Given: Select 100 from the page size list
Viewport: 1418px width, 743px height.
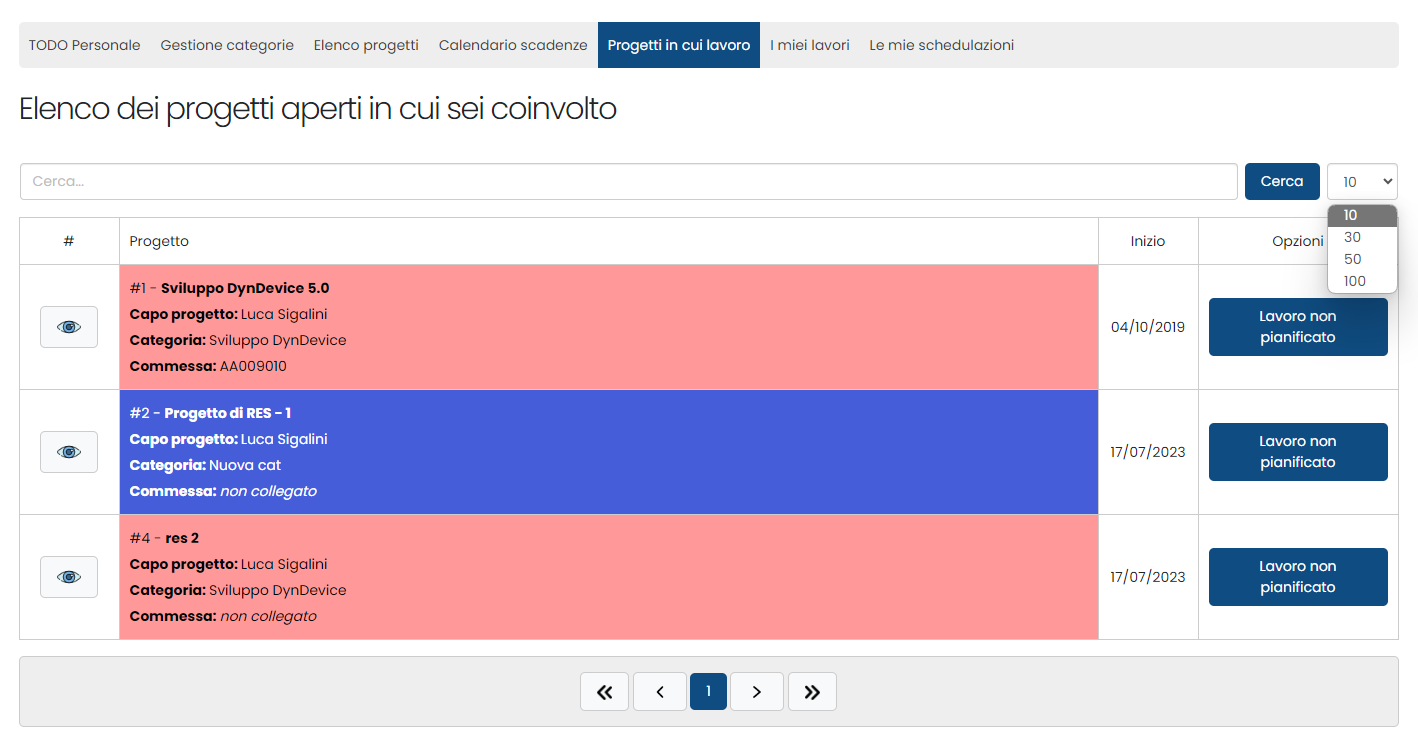Looking at the screenshot, I should tap(1354, 281).
